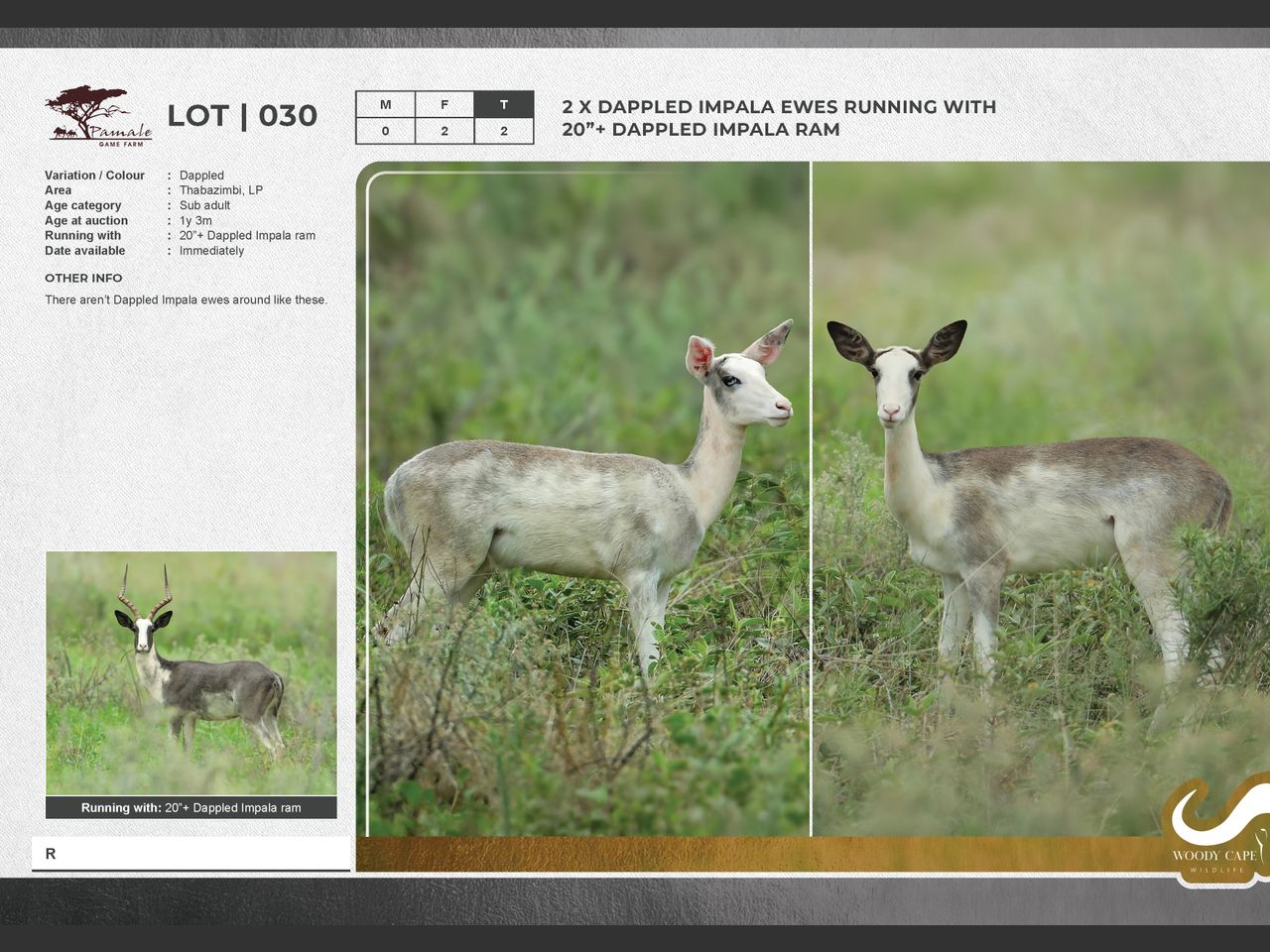Click the LOT | 030 heading
The height and width of the screenshot is (952, 1270).
(242, 116)
